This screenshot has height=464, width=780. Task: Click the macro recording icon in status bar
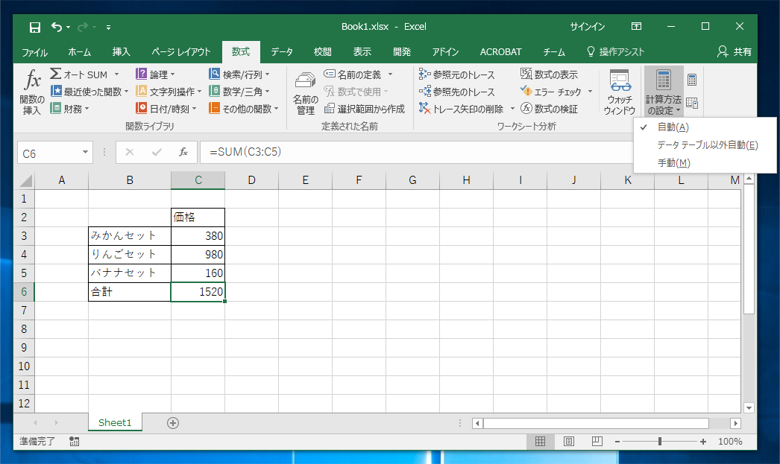74,441
